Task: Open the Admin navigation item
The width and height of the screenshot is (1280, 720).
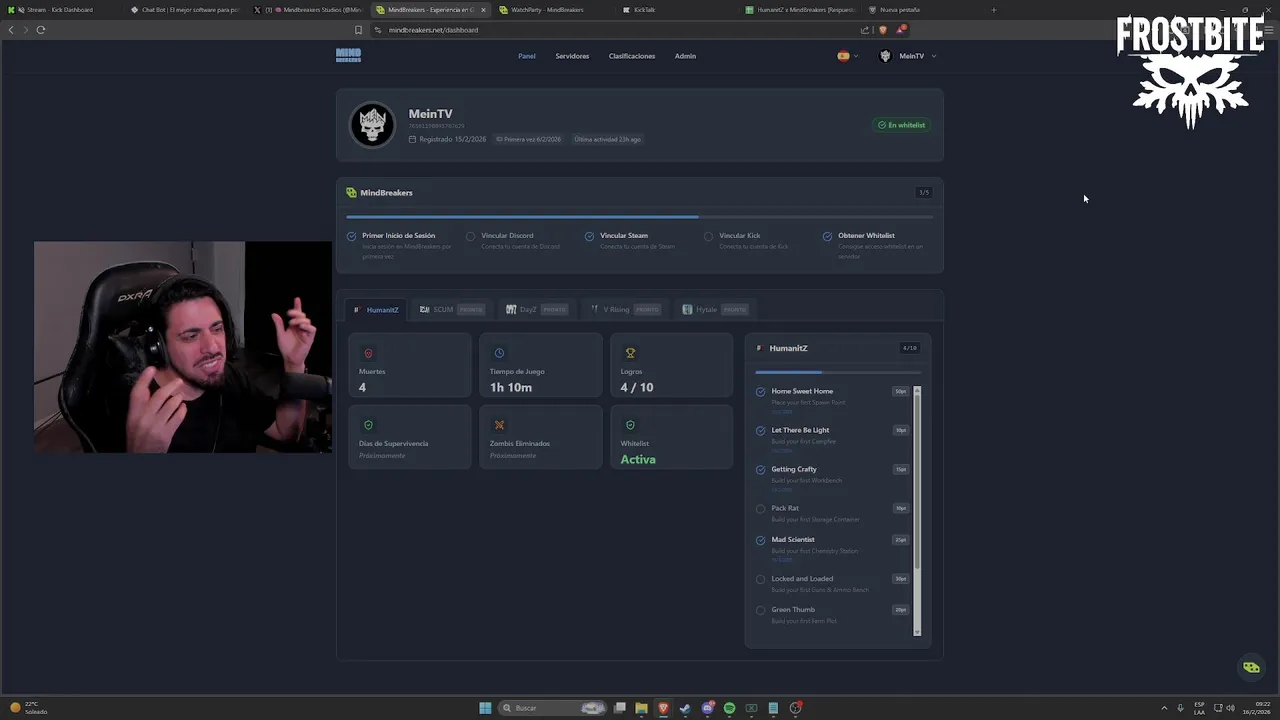Action: [x=685, y=56]
